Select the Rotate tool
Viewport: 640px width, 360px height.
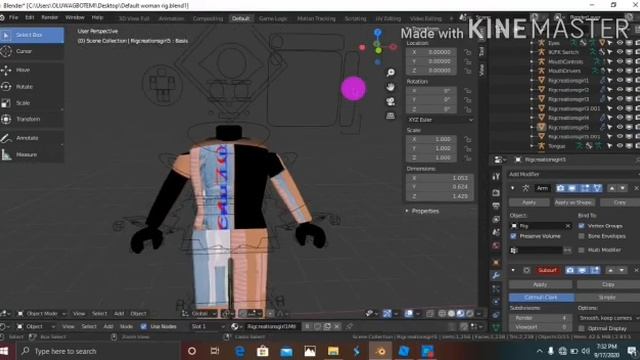tap(32, 87)
